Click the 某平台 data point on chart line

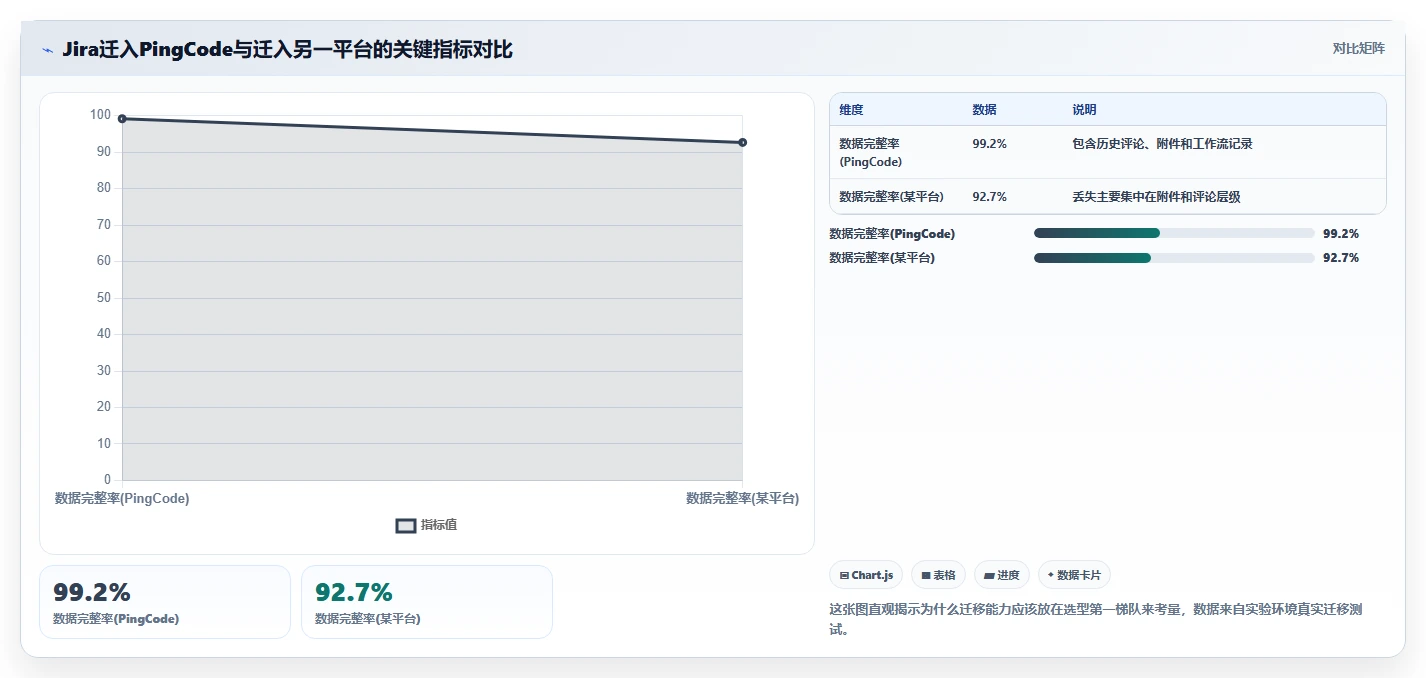[x=742, y=142]
